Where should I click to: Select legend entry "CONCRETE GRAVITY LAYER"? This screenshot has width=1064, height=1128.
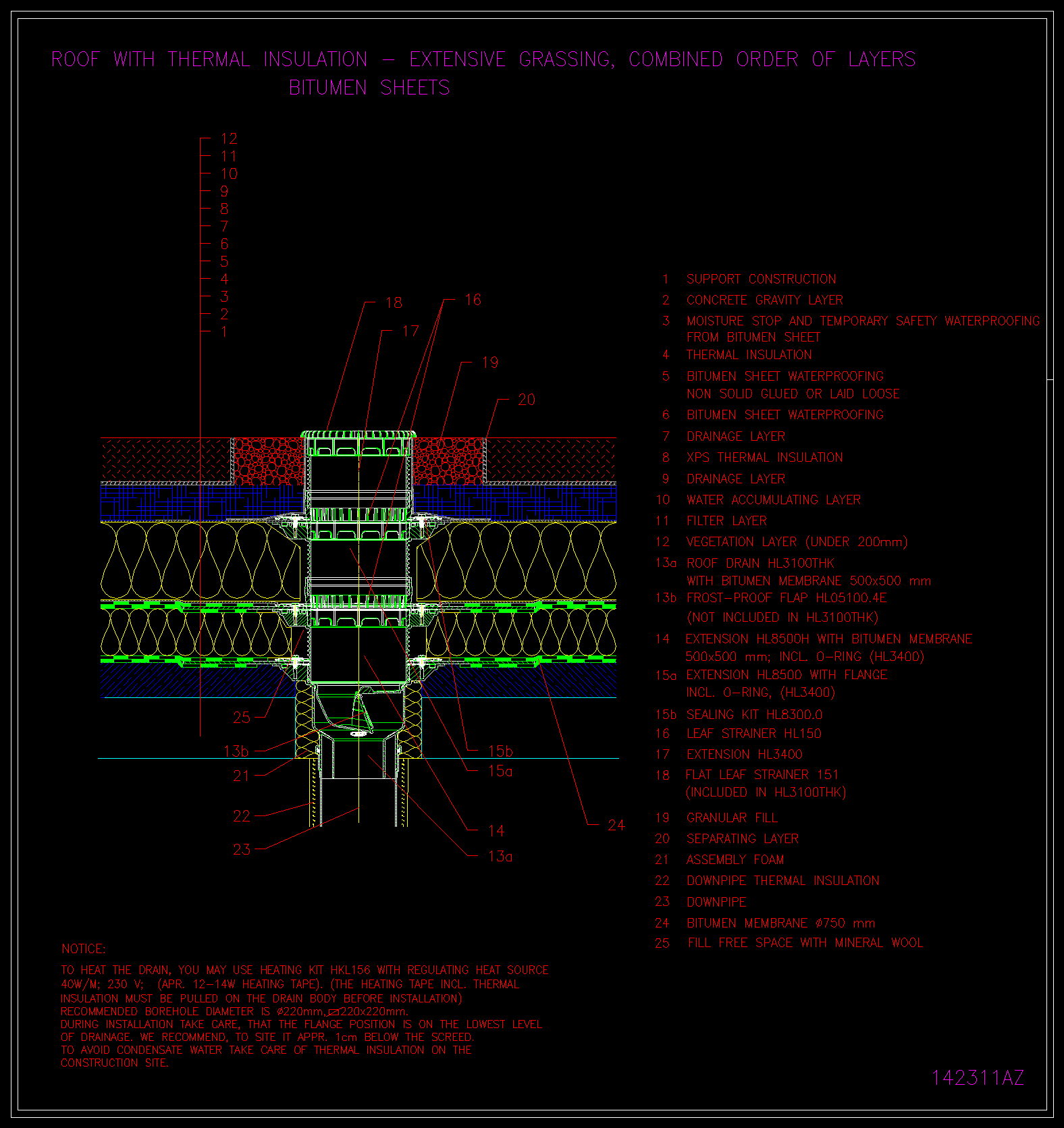(765, 300)
